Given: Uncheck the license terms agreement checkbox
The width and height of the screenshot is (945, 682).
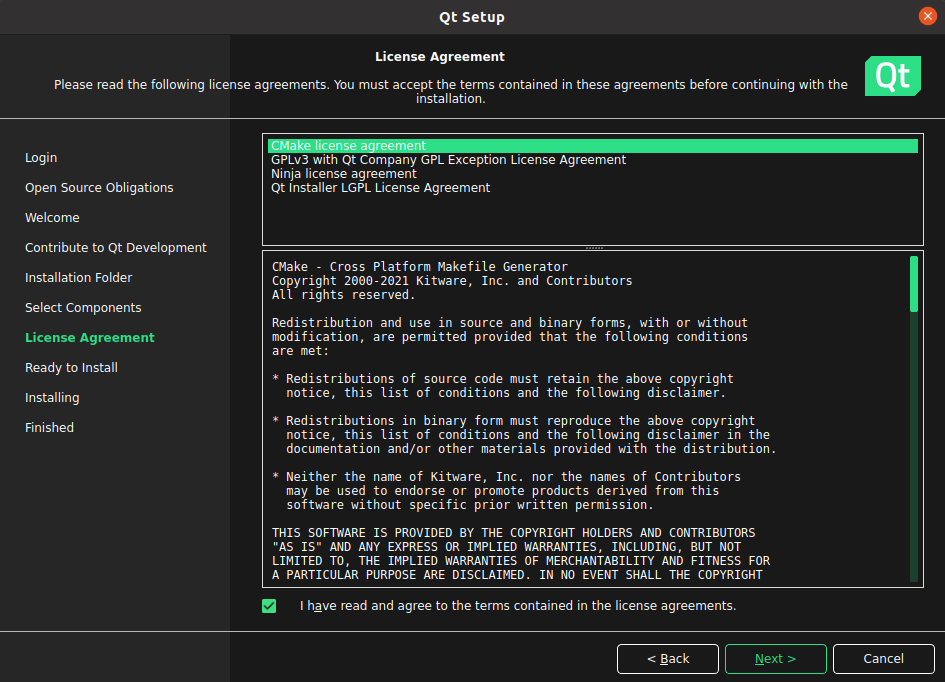Looking at the screenshot, I should 269,606.
